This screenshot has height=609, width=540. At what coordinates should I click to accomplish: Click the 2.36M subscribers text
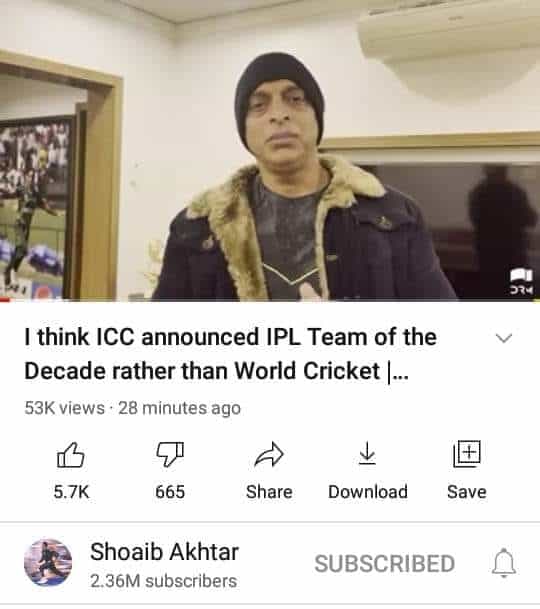[164, 581]
